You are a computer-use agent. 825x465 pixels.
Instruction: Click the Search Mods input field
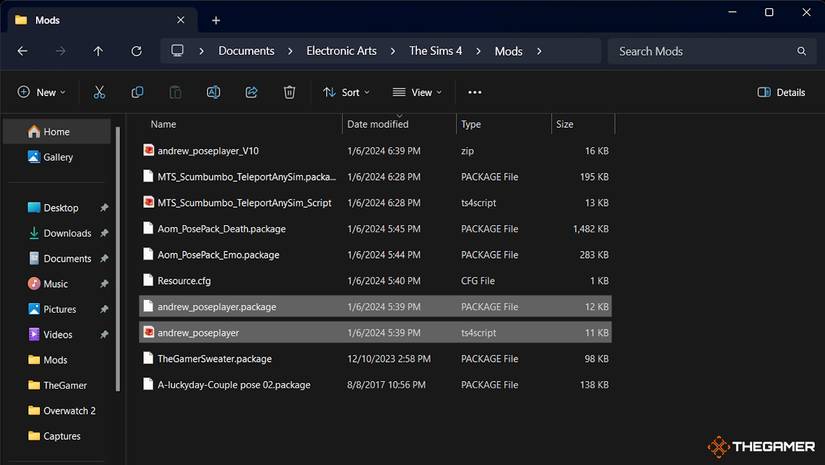[x=700, y=51]
